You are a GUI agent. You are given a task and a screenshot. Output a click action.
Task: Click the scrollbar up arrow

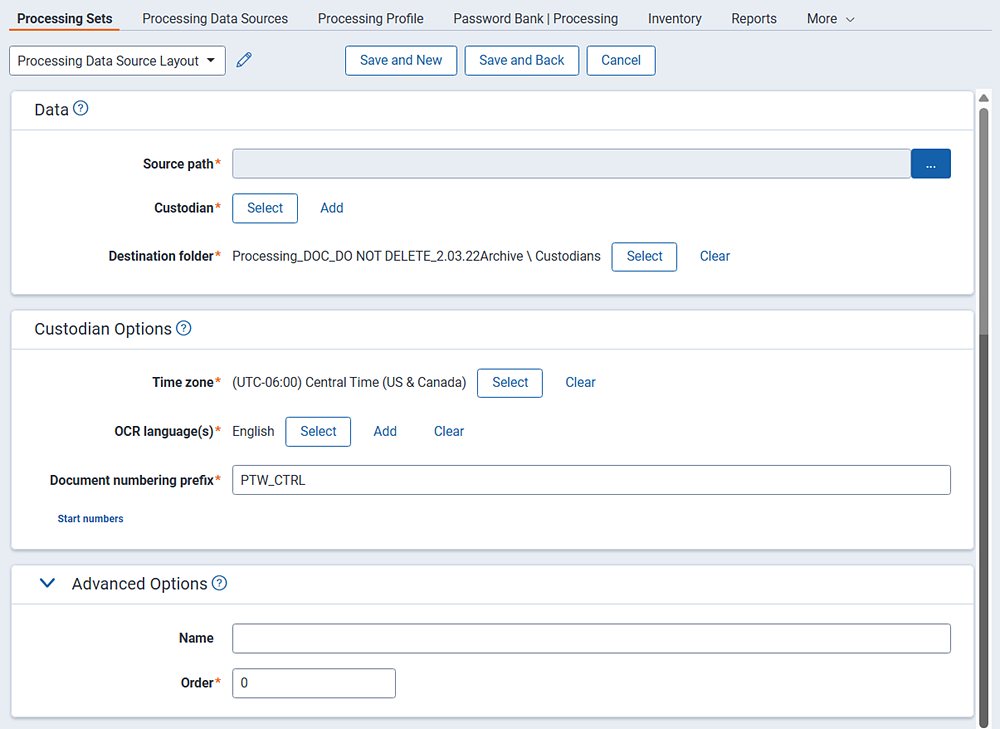coord(983,97)
